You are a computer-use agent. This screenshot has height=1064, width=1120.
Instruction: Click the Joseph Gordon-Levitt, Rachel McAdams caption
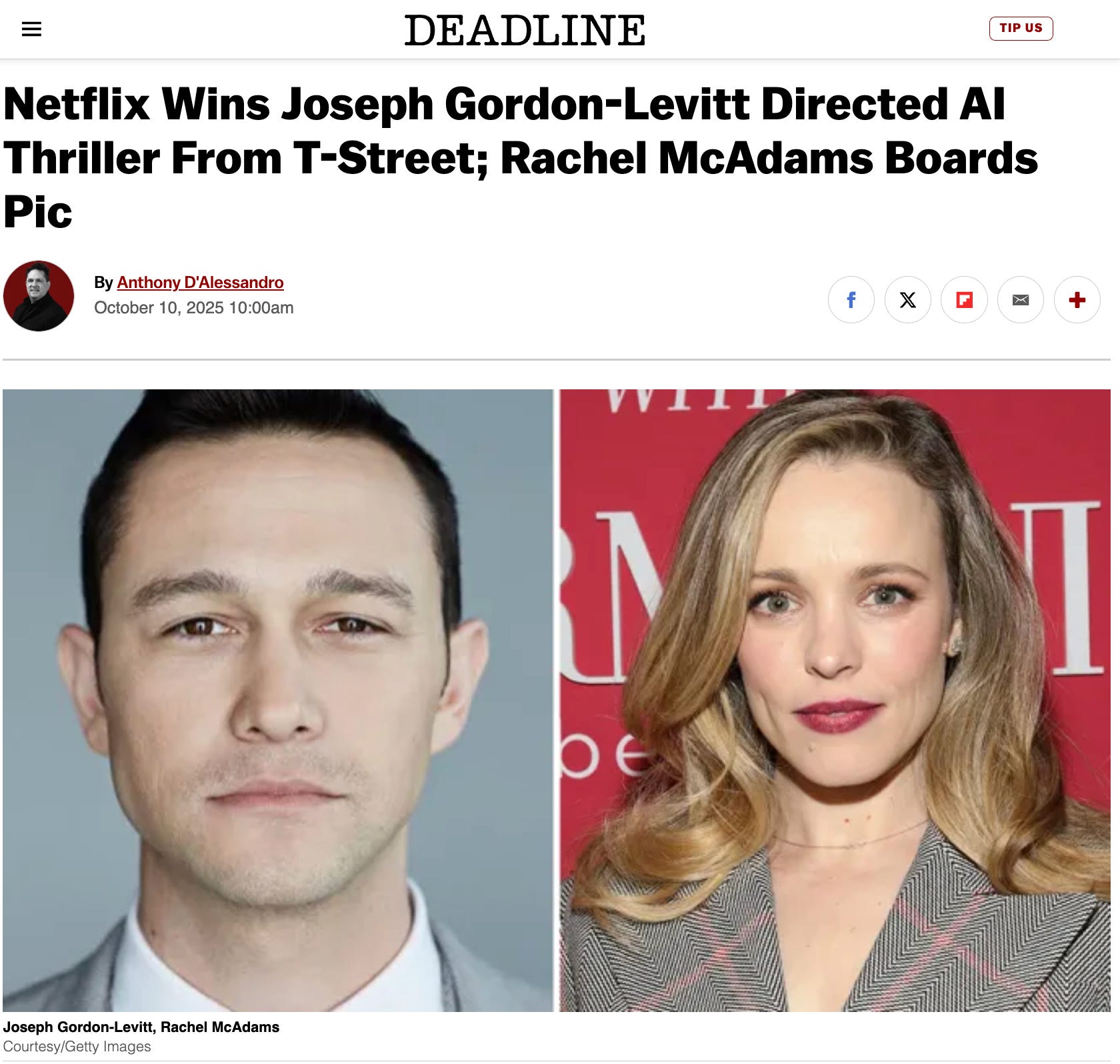tap(141, 1027)
